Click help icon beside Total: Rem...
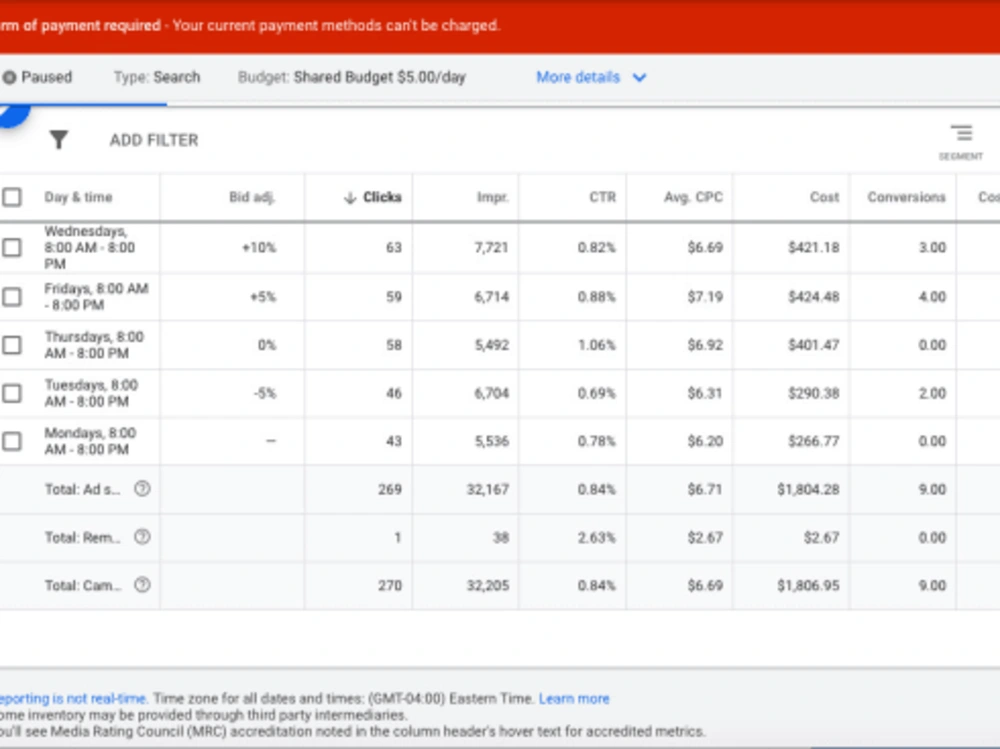The image size is (1000, 749). coord(142,537)
